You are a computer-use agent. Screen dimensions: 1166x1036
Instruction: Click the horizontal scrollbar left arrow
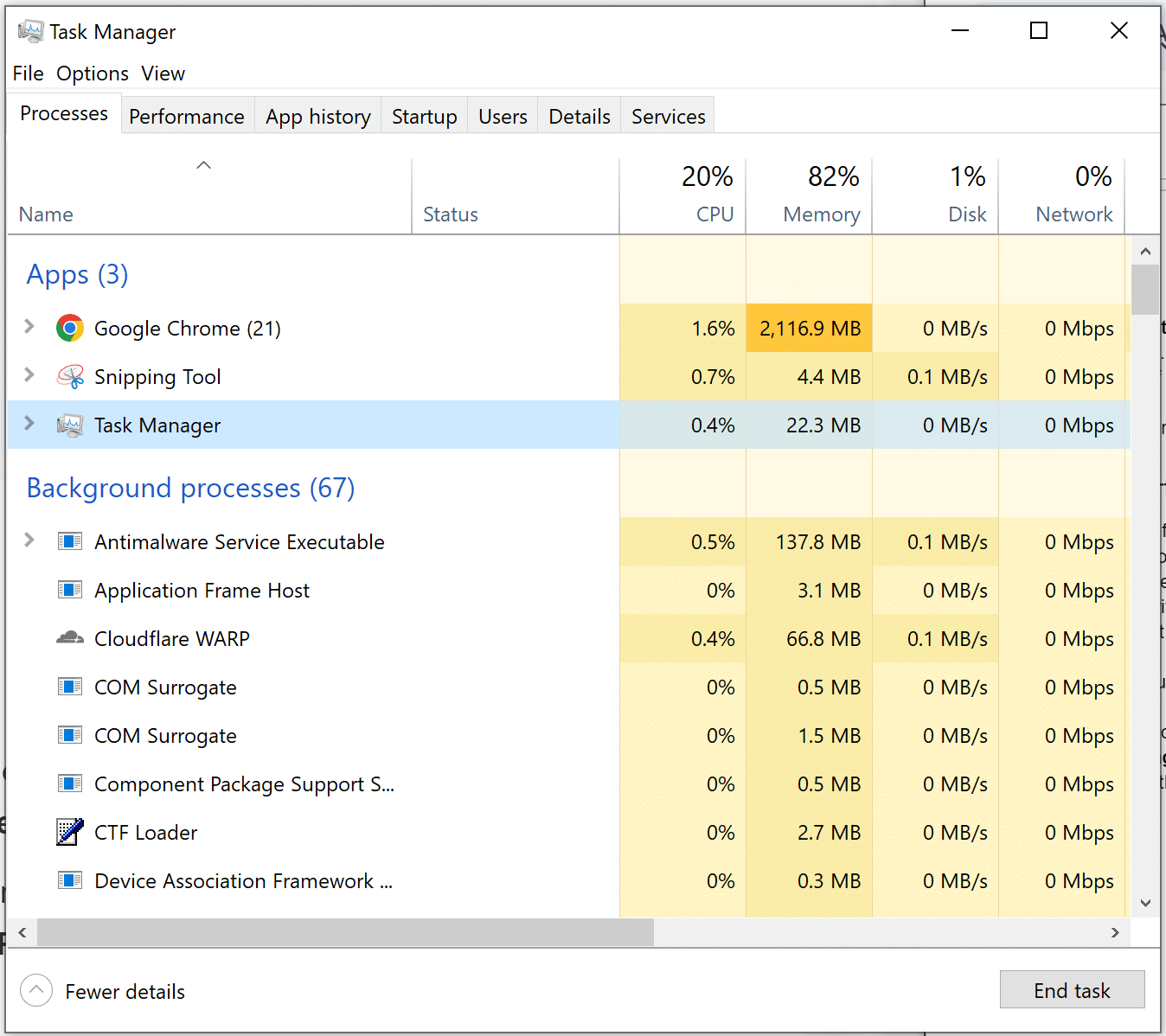click(x=22, y=932)
